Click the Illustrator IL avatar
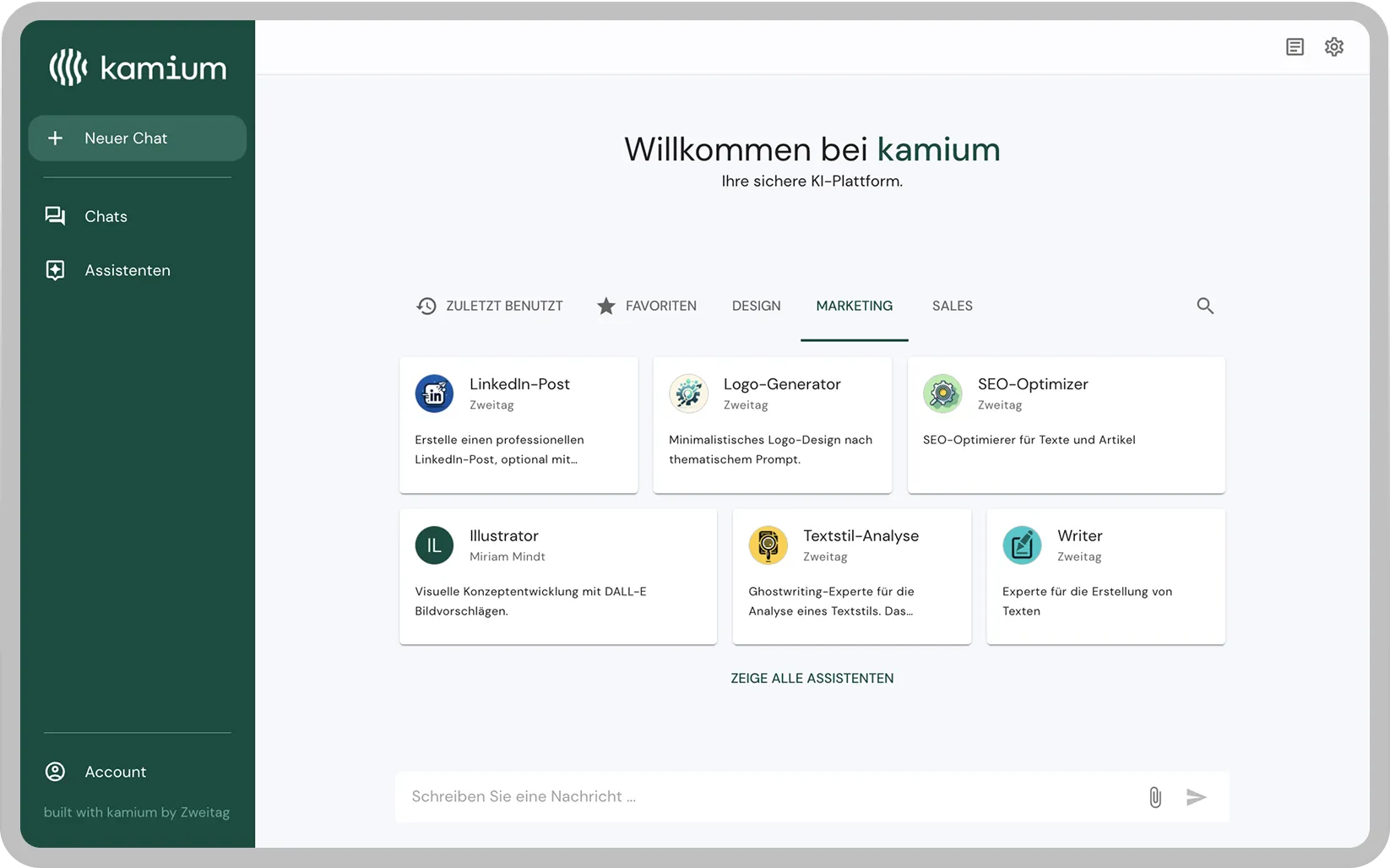This screenshot has height=868, width=1390. (x=434, y=545)
